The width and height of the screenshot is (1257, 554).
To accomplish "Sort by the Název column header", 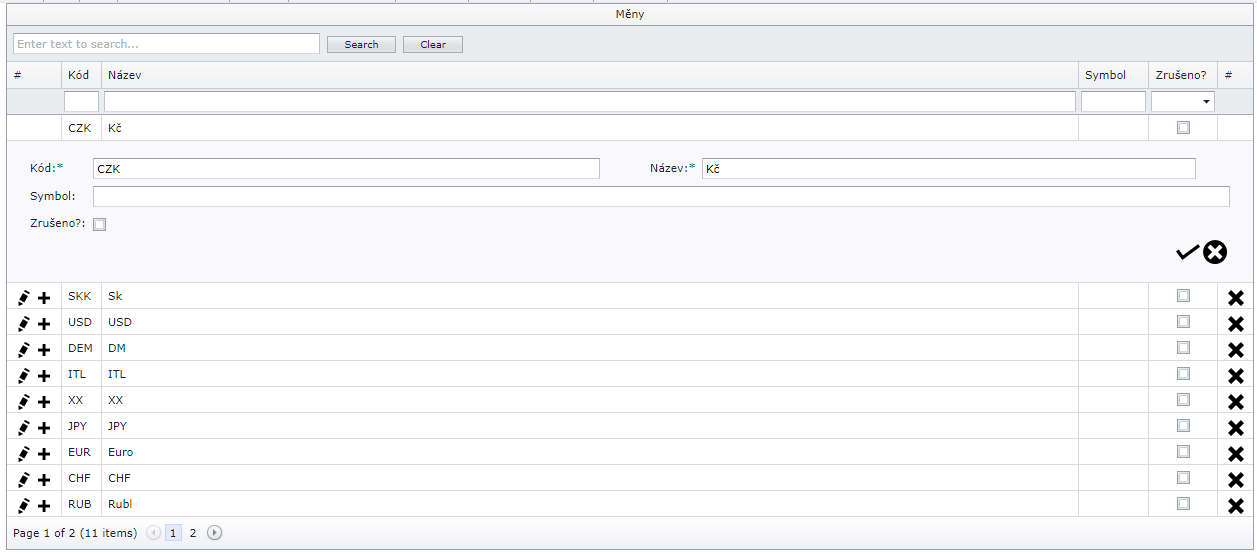I will click(x=125, y=75).
